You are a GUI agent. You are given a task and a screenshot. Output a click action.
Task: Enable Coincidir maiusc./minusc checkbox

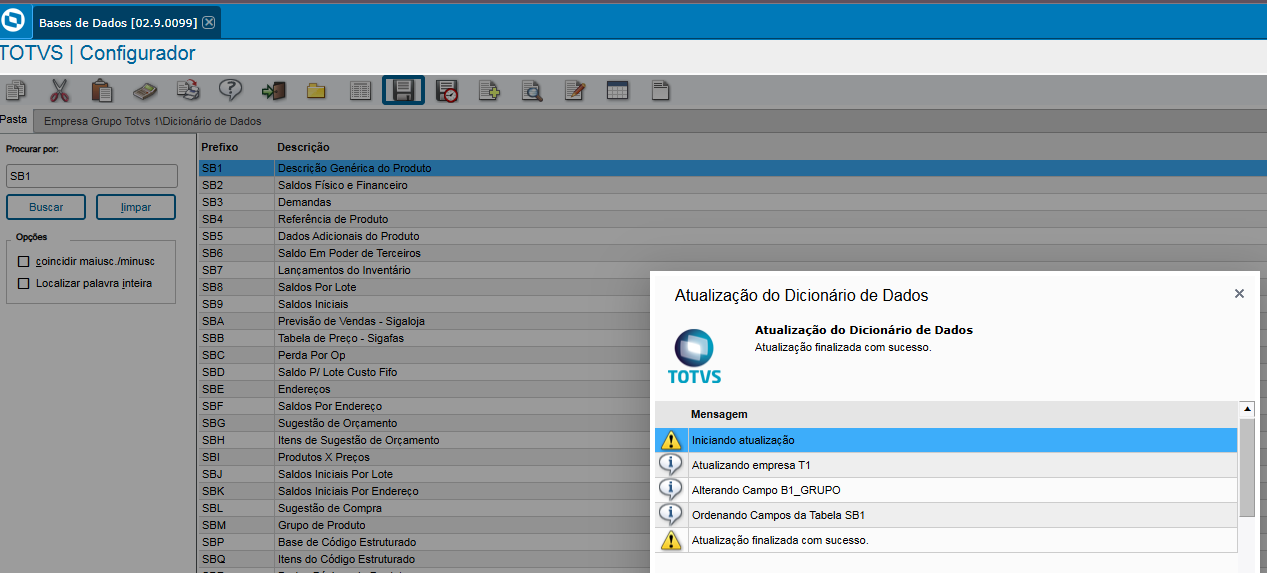tap(24, 262)
